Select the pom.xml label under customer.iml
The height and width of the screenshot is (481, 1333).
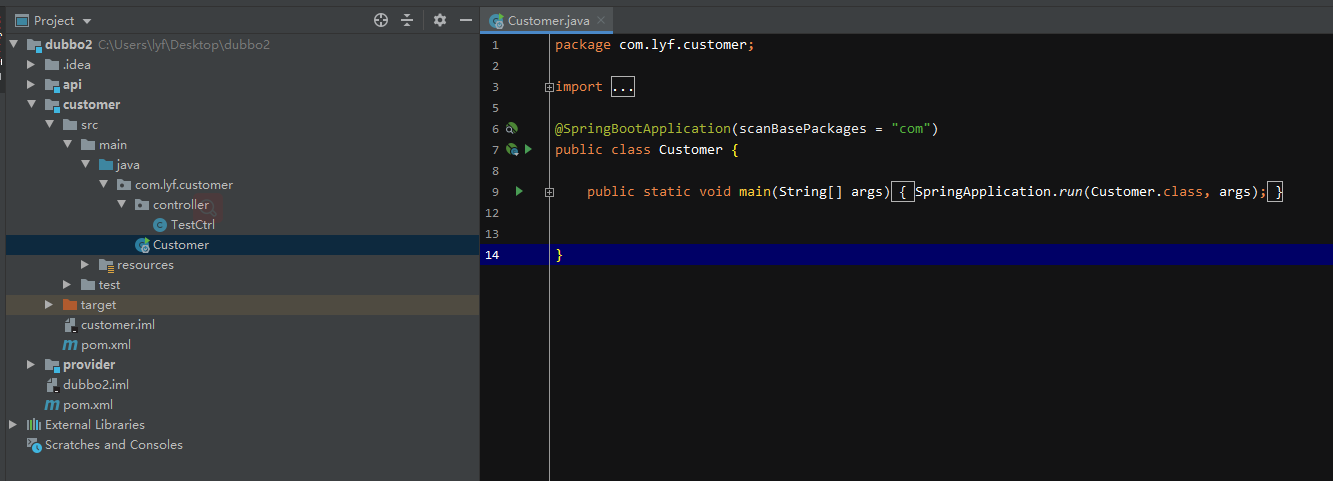click(x=106, y=345)
